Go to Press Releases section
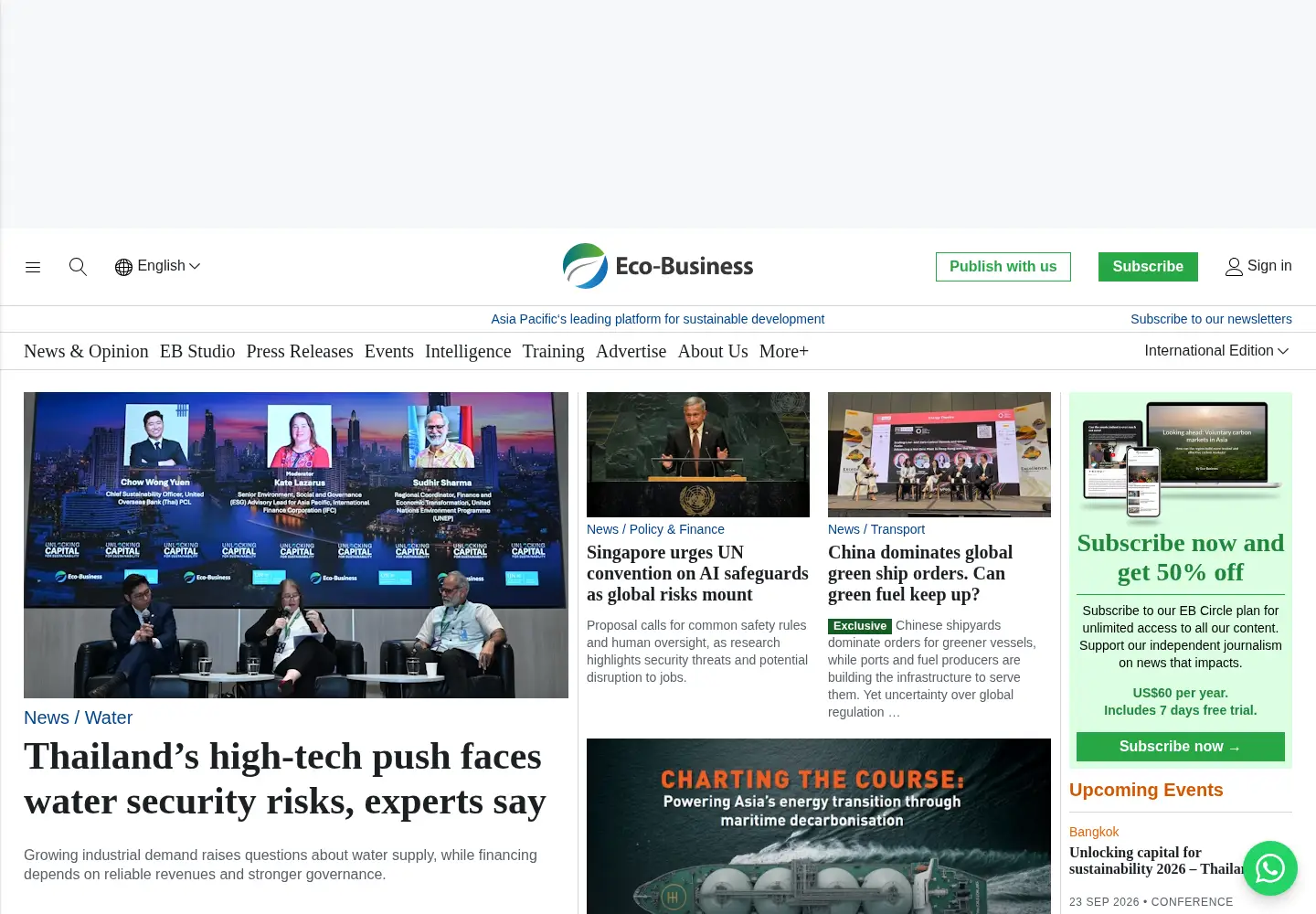Viewport: 1316px width, 914px height. pos(300,351)
